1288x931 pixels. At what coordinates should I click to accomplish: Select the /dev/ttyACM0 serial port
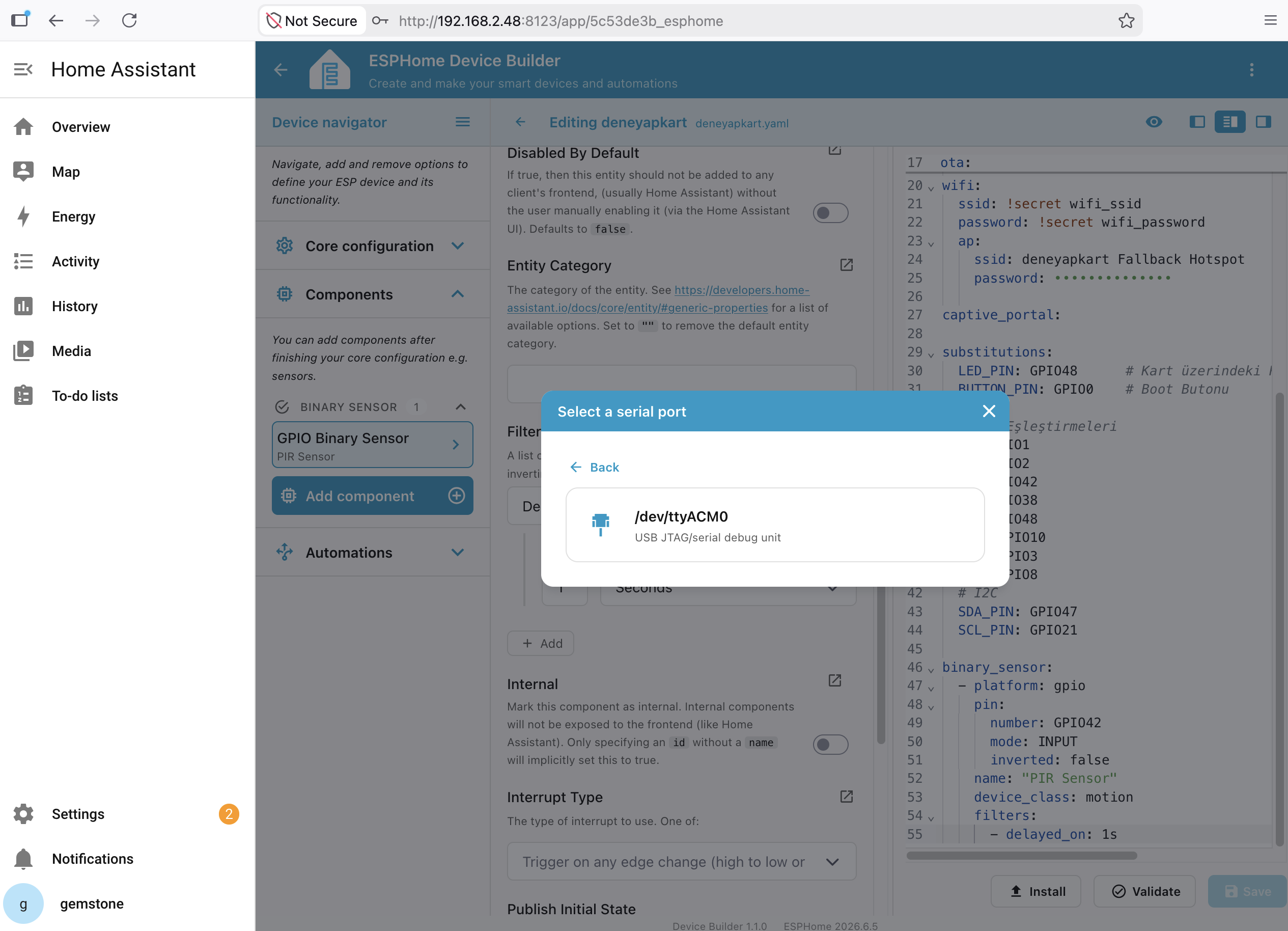(x=775, y=525)
